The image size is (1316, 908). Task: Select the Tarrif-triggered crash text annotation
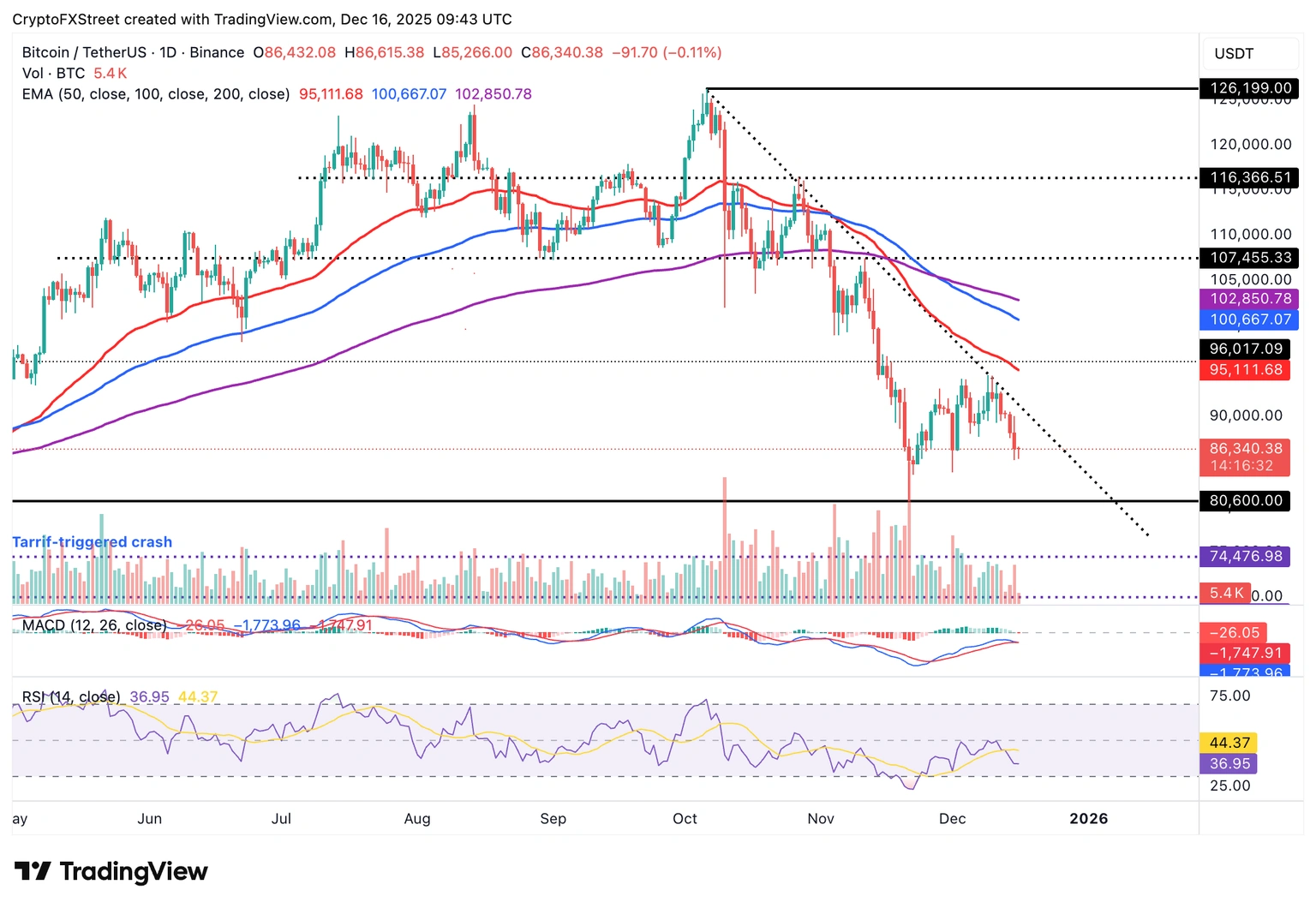click(92, 542)
